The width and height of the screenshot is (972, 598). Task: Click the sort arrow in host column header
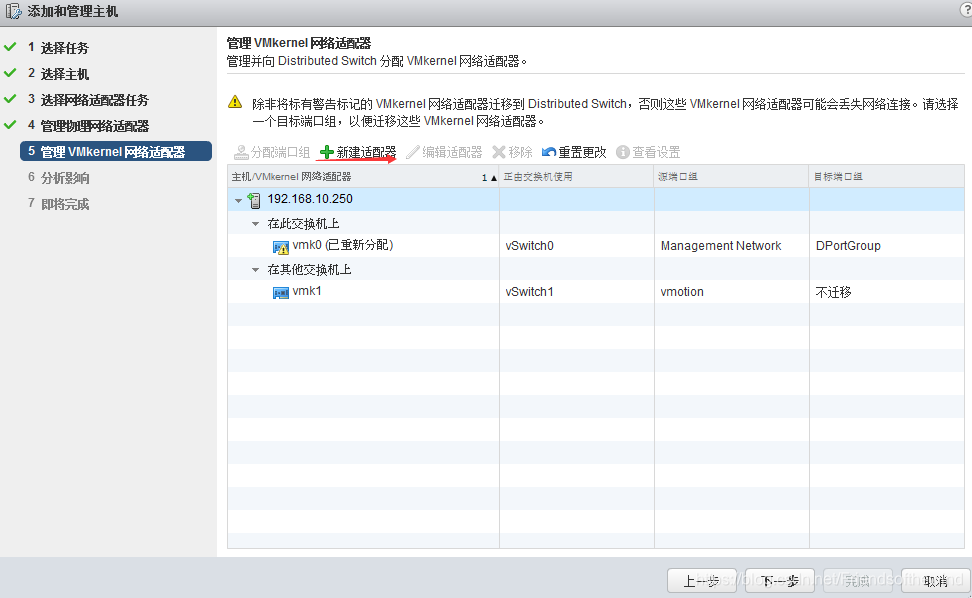coord(494,178)
